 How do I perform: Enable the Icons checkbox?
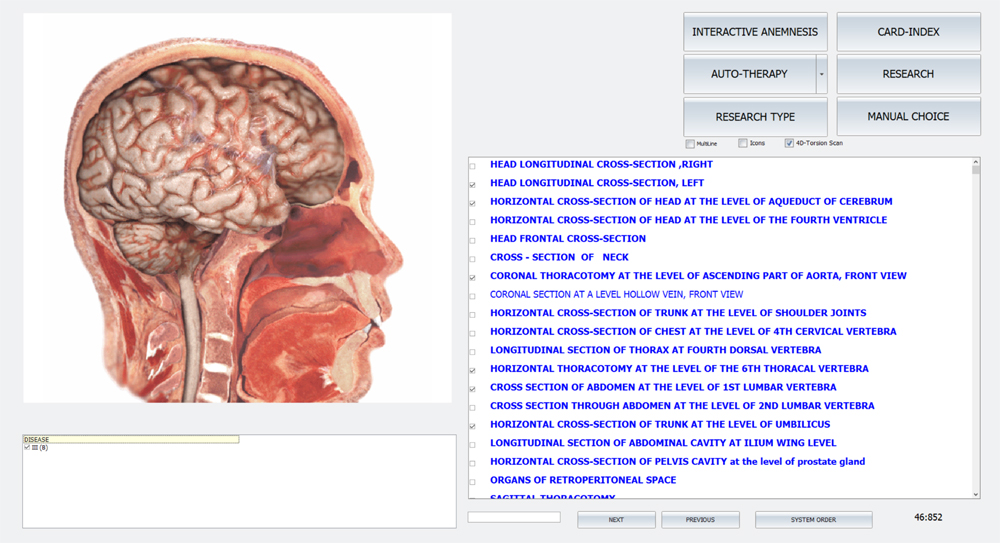743,144
